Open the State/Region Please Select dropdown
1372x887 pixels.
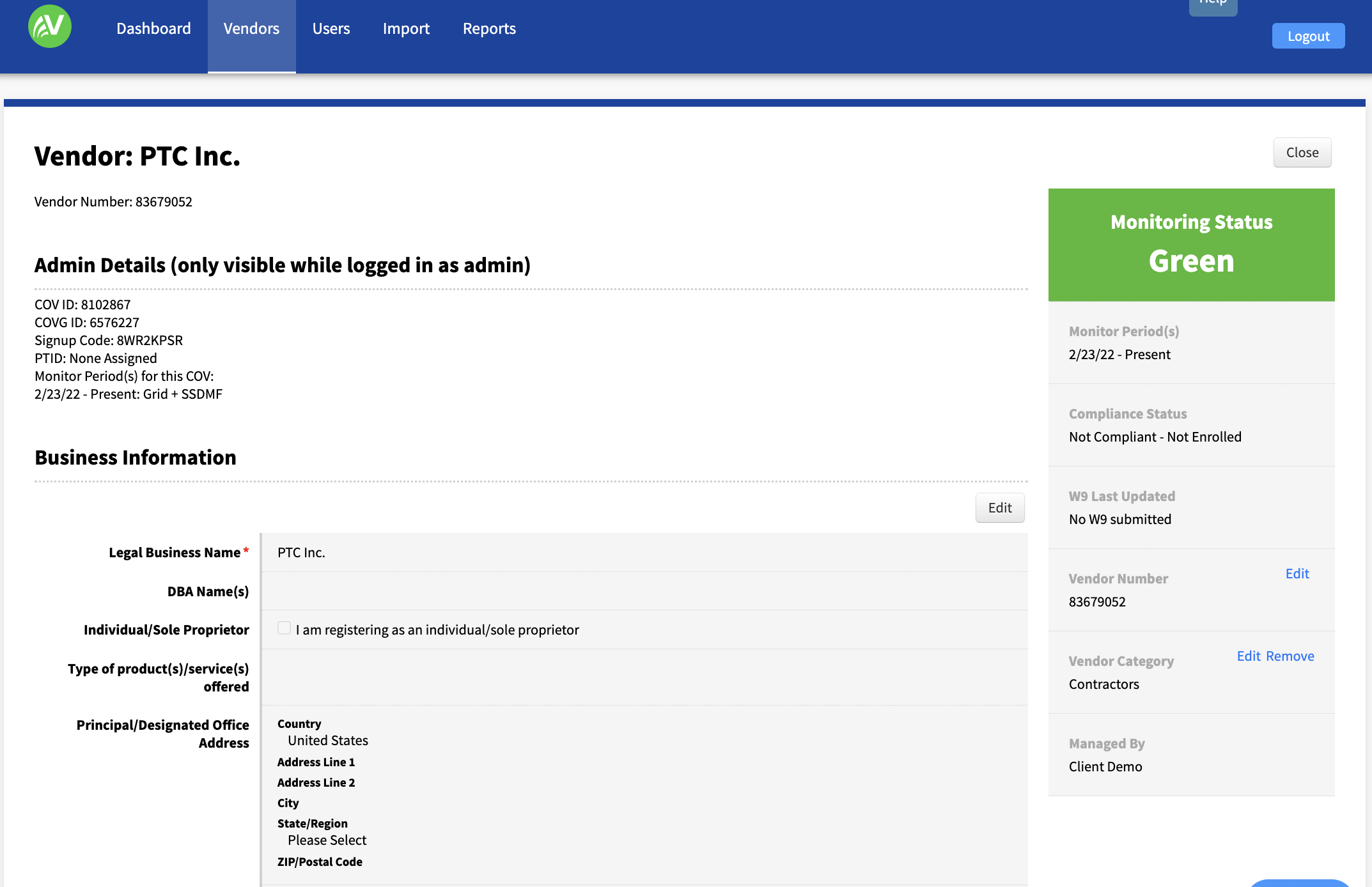(x=327, y=840)
